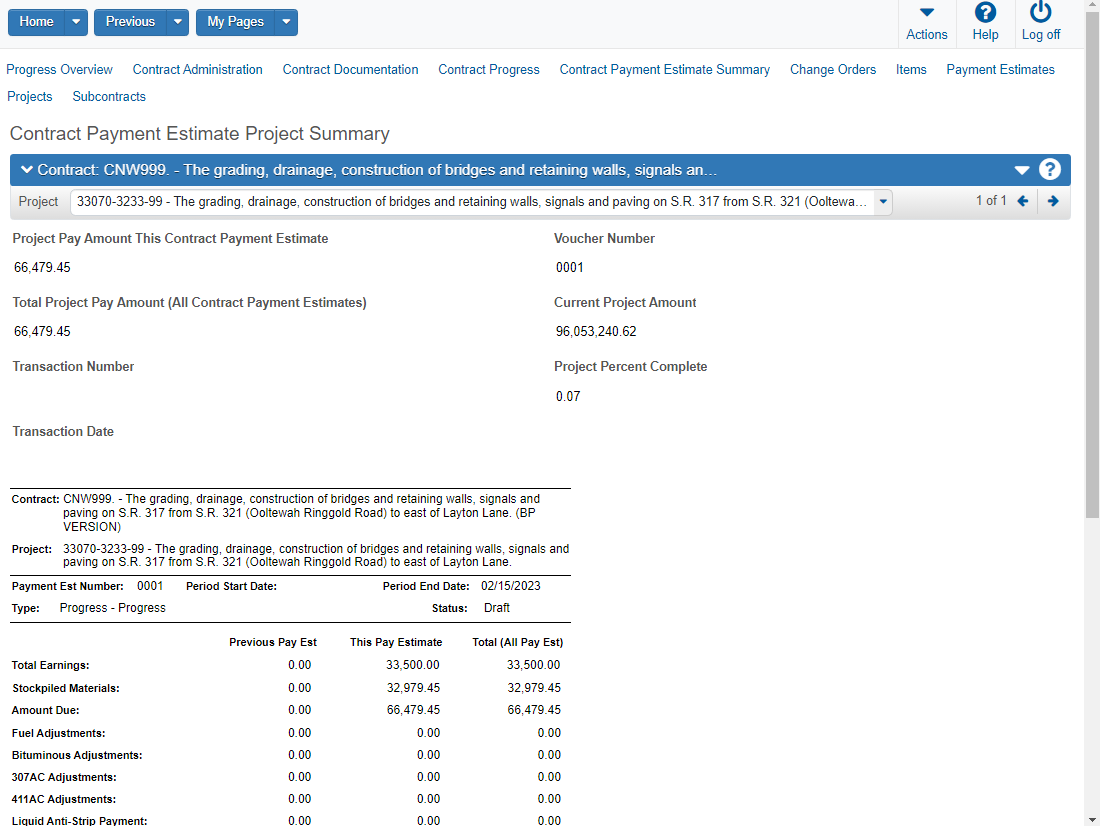This screenshot has width=1100, height=826.
Task: Click the Fuel Adjustments row label
Action: 58,733
